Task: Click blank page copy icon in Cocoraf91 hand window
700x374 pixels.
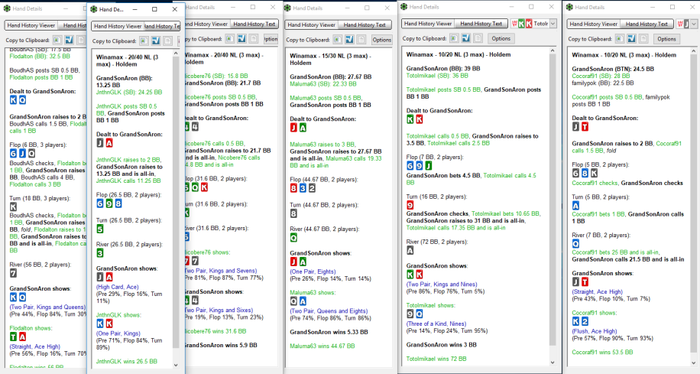Action: [x=644, y=39]
